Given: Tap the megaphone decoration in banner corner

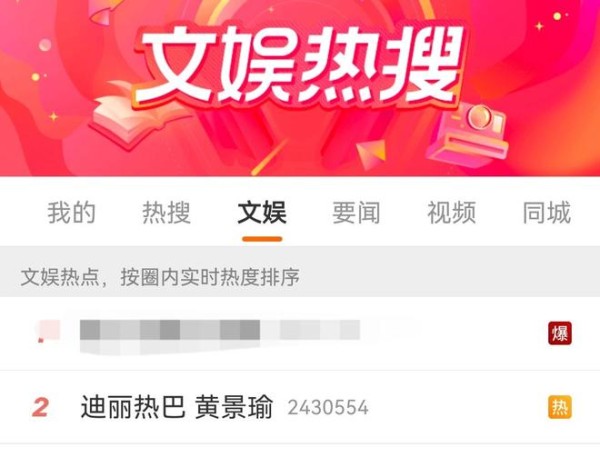Looking at the screenshot, I should 106,11.
